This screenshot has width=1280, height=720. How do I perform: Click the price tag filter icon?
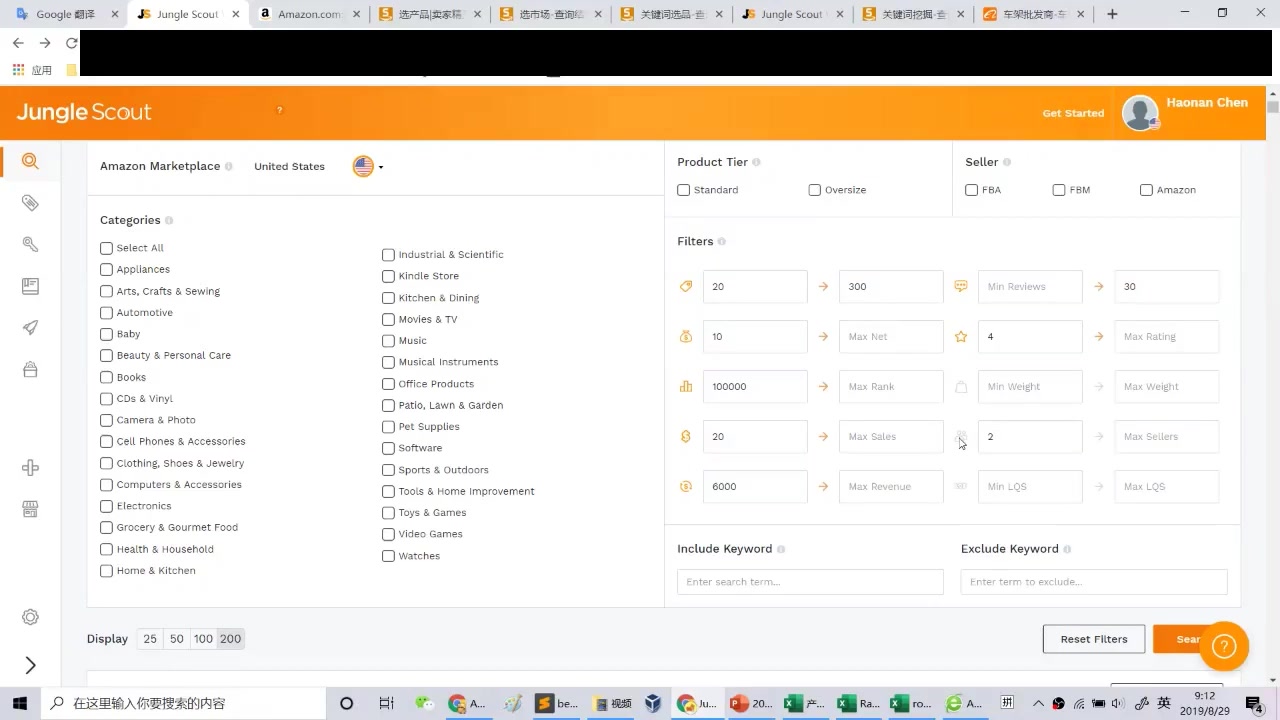(686, 286)
